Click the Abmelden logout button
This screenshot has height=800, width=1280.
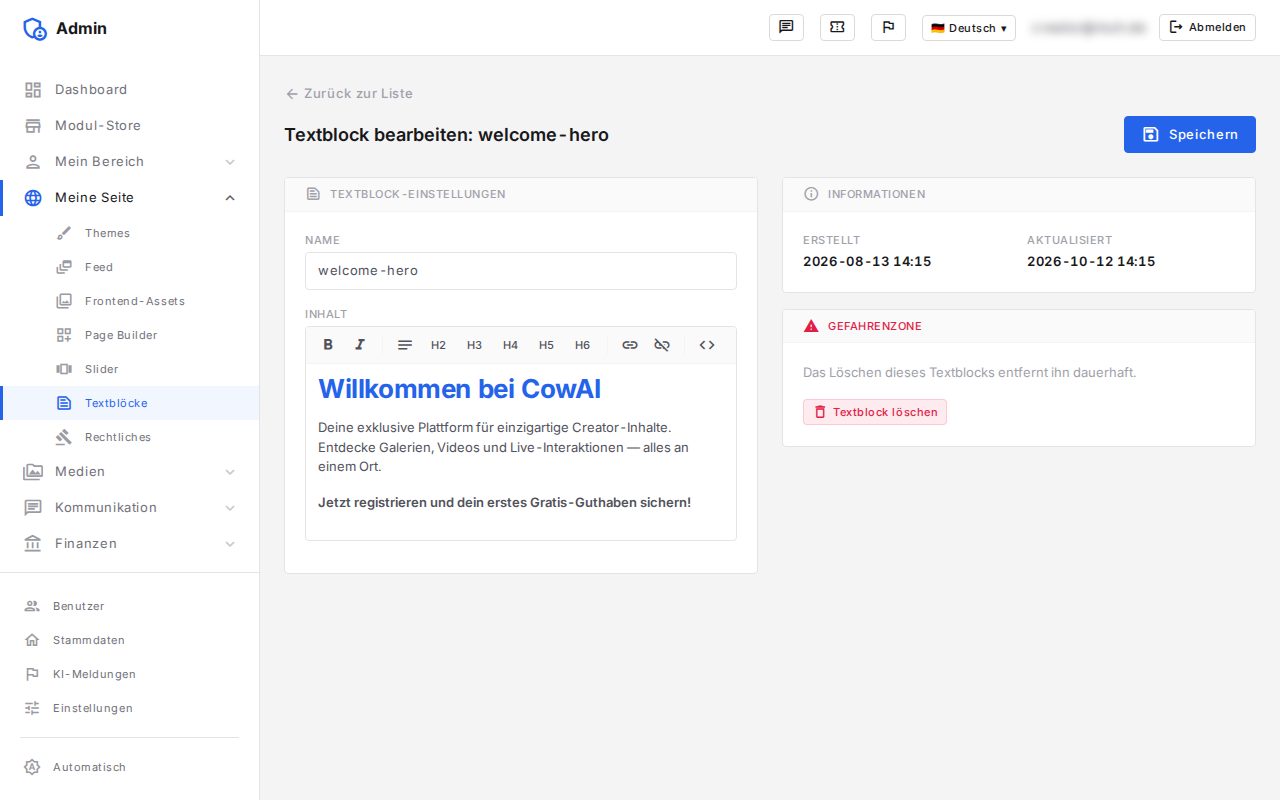[x=1207, y=27]
